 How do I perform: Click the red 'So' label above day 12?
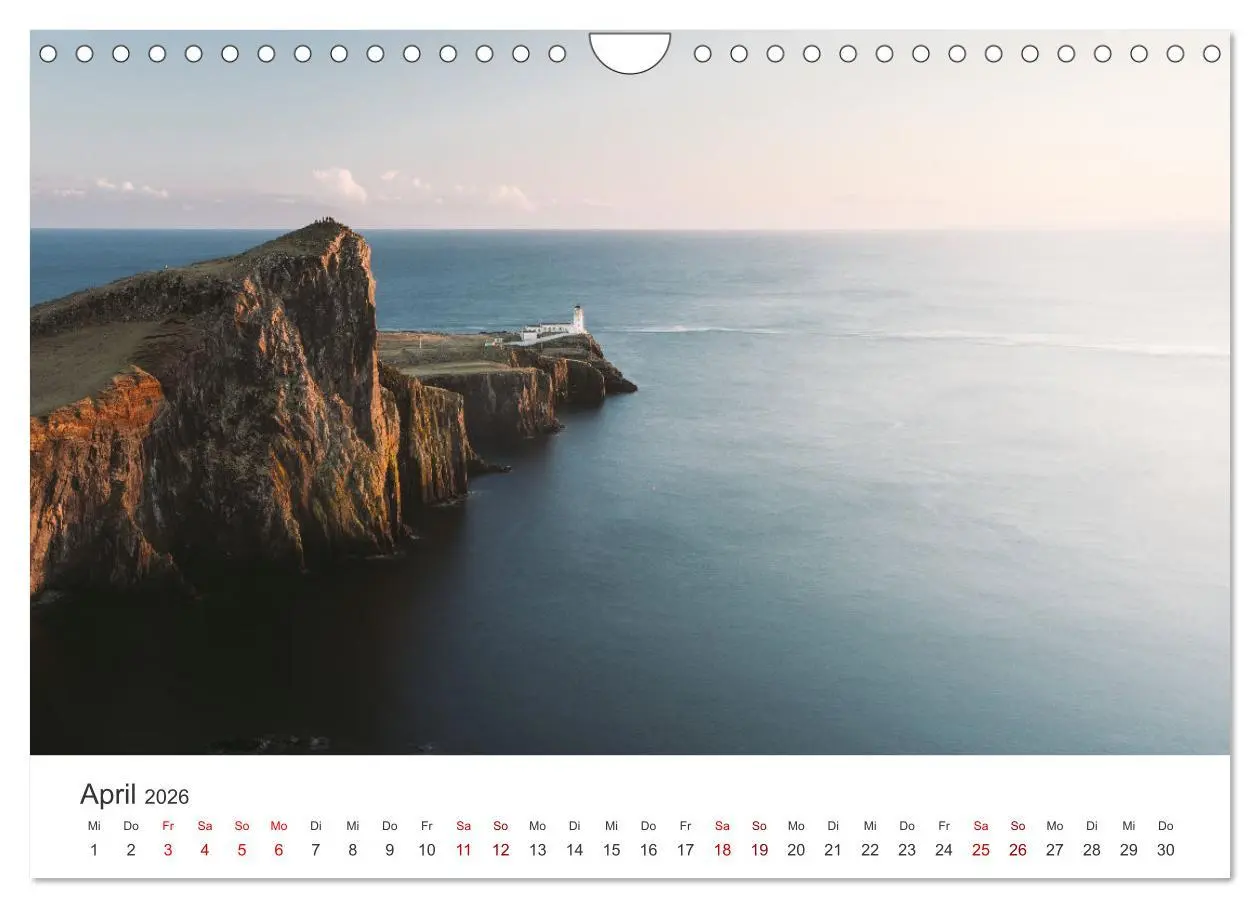(501, 826)
